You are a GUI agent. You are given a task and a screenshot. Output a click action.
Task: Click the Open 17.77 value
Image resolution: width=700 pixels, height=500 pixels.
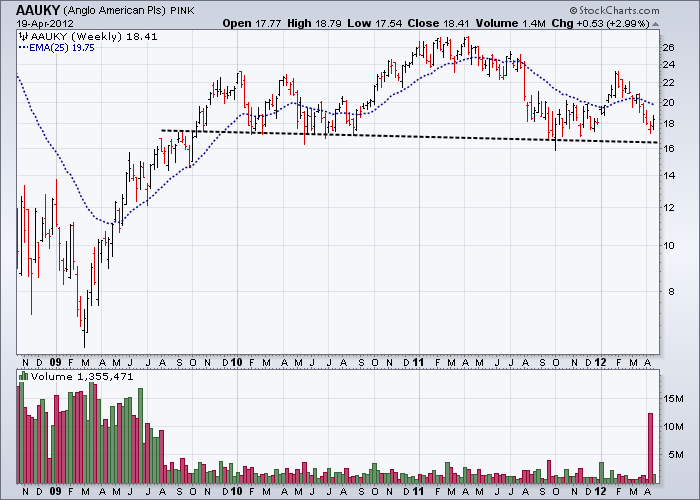click(x=251, y=23)
